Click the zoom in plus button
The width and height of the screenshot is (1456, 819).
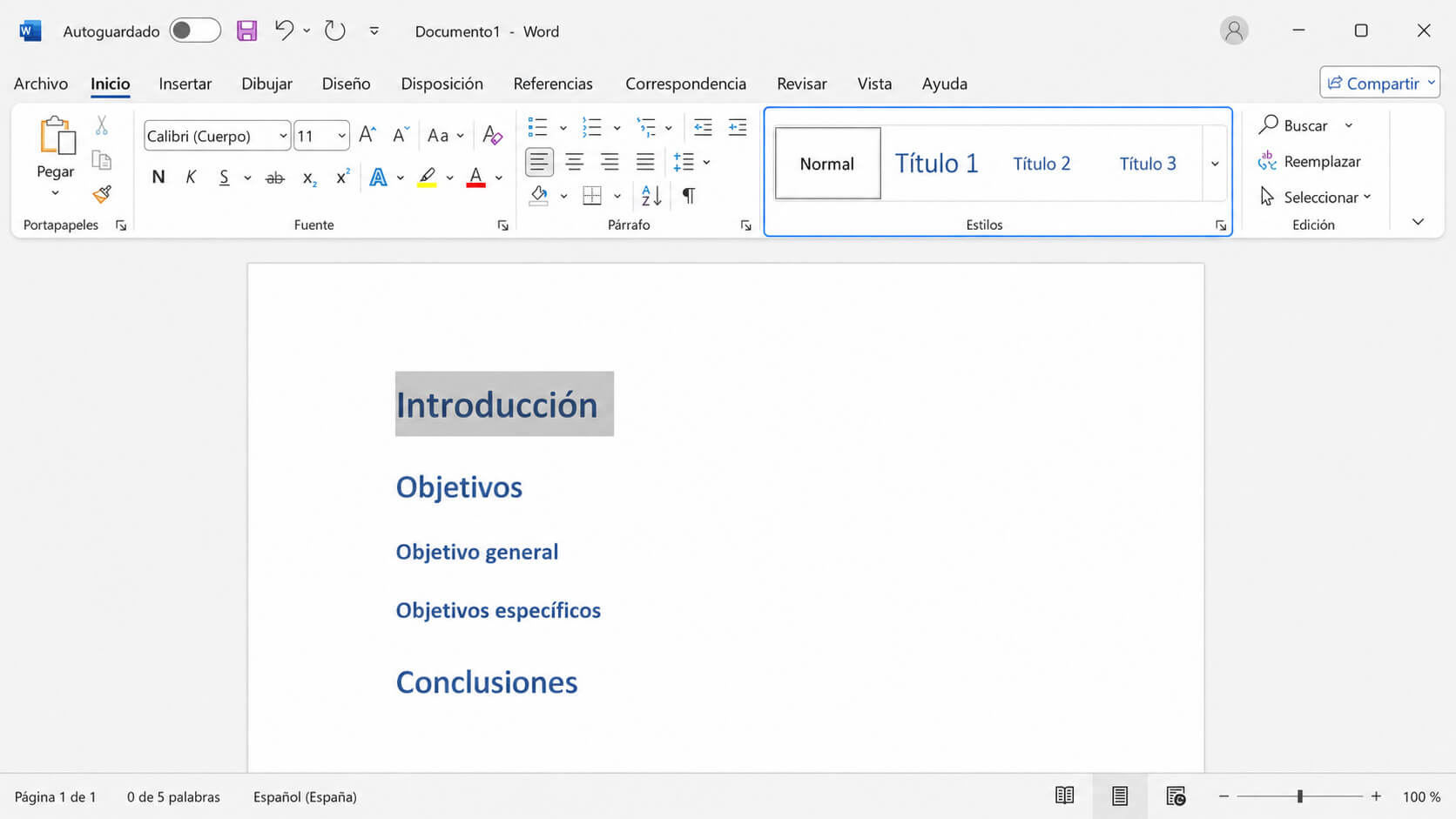pyautogui.click(x=1376, y=796)
